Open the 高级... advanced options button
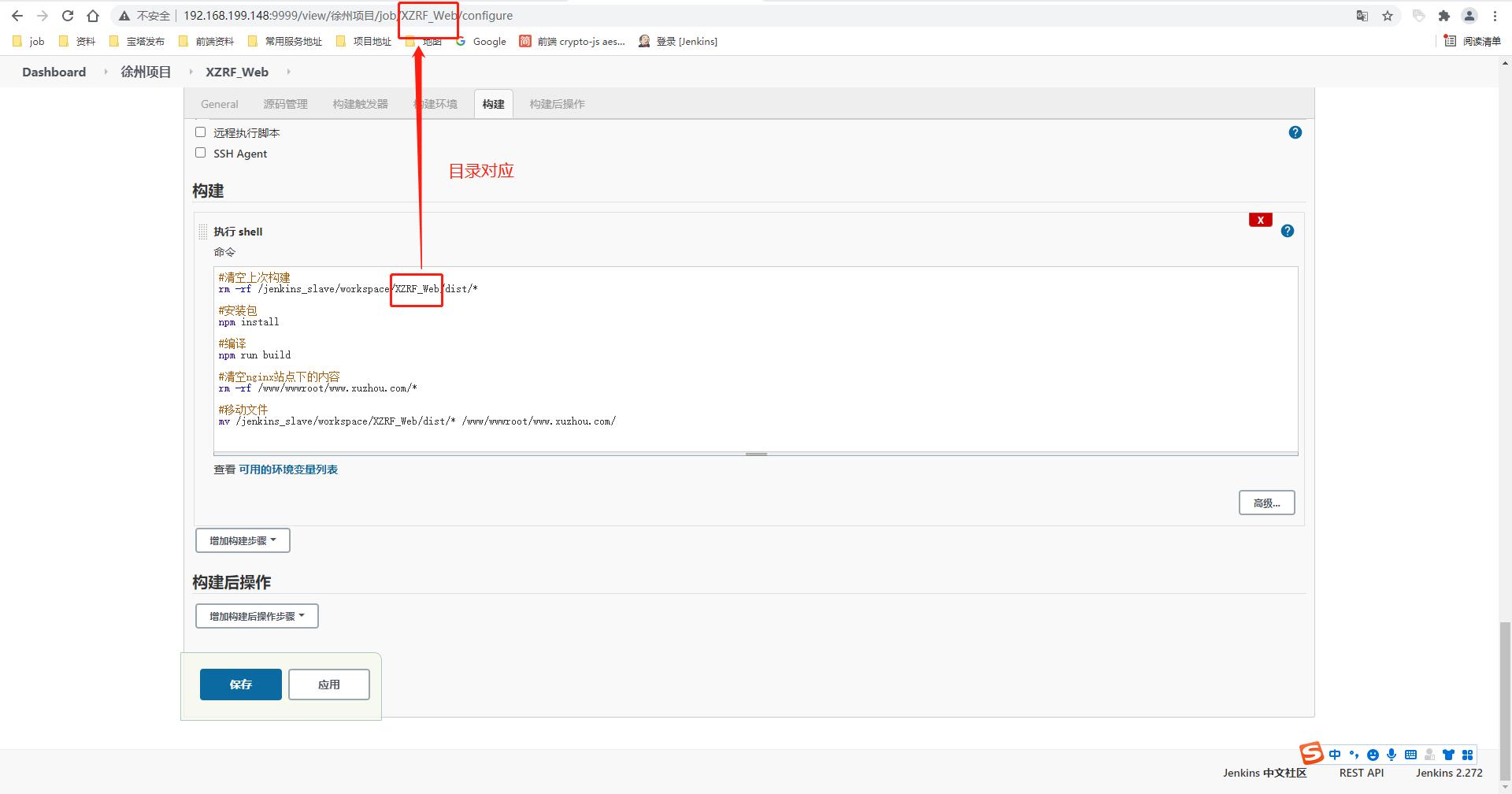 1266,503
